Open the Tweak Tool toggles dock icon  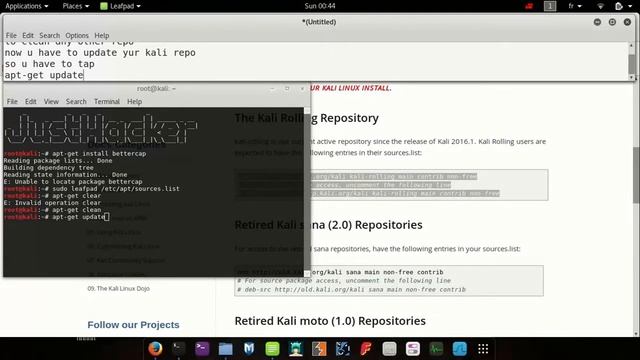pos(413,349)
